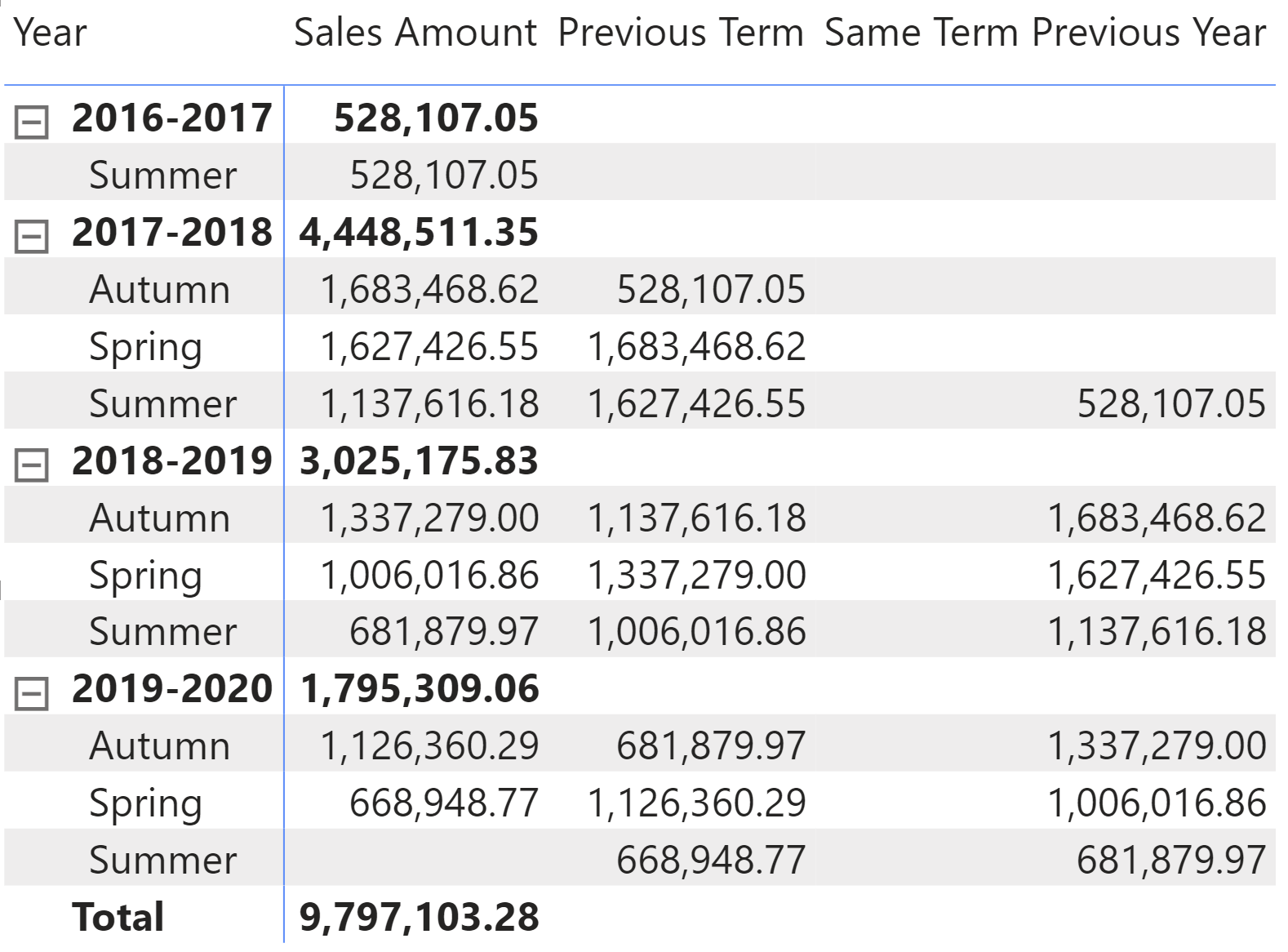Select Sales Amount cell 1,683,468.62
1288x952 pixels.
(429, 290)
